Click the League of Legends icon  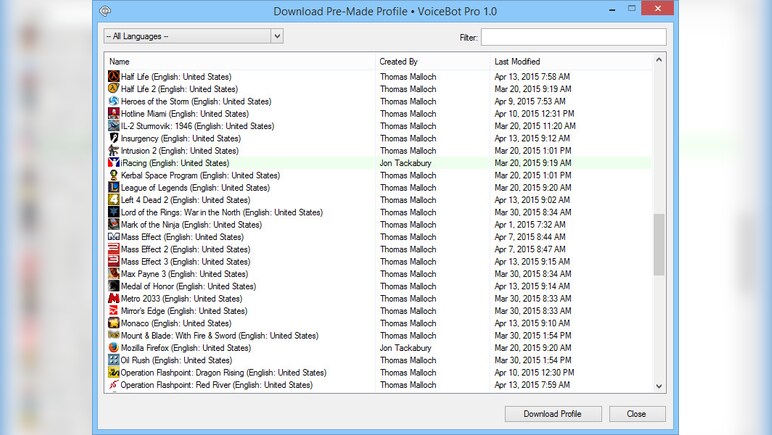(x=114, y=187)
